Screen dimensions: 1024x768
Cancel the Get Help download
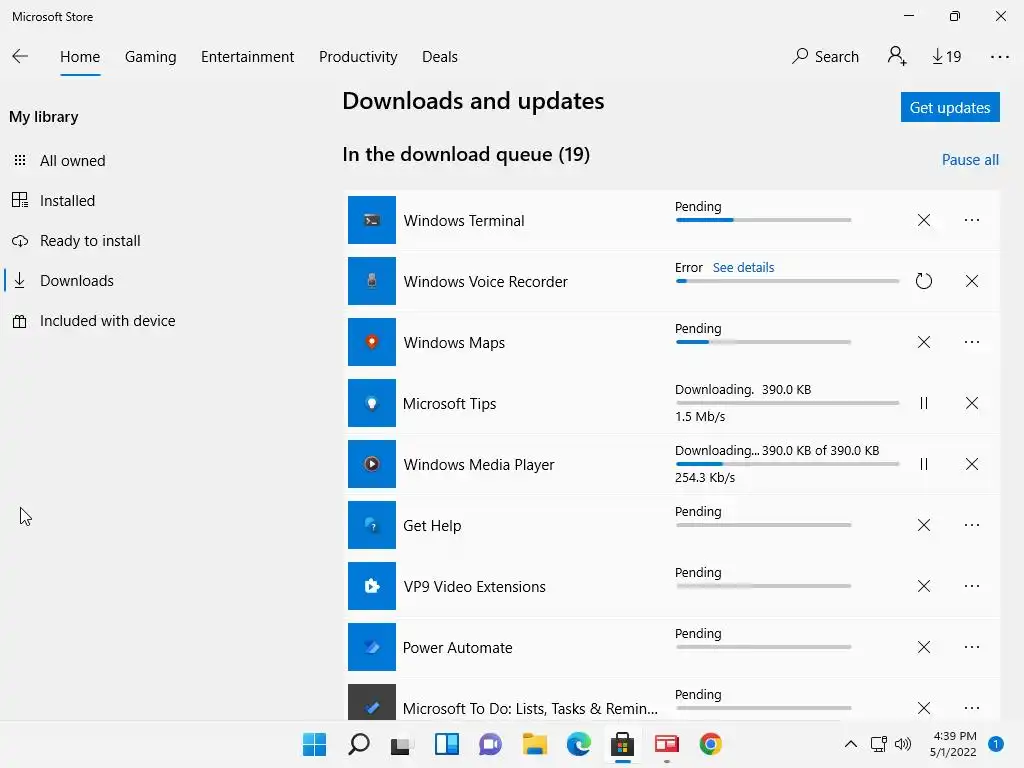(923, 525)
